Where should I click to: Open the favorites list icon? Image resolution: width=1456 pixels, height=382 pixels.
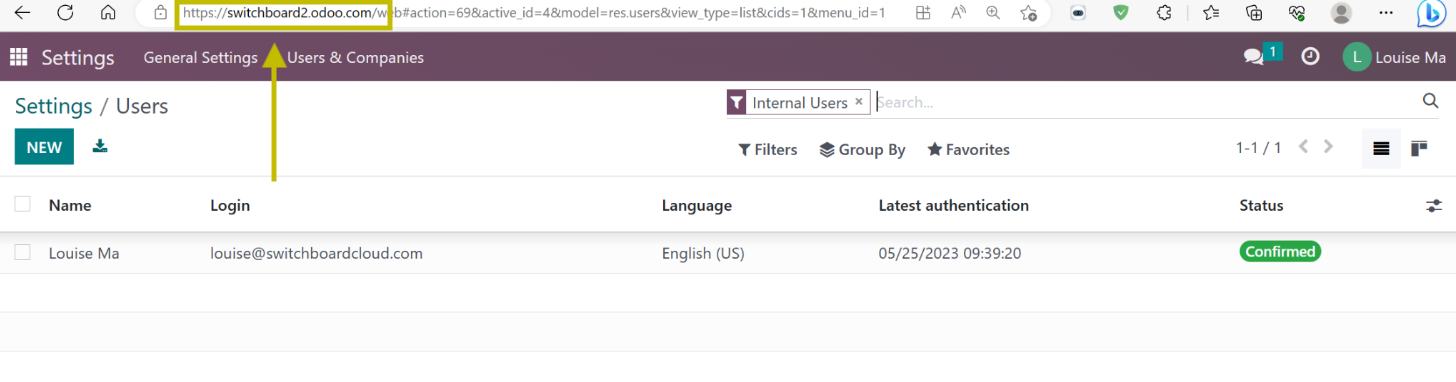1211,13
